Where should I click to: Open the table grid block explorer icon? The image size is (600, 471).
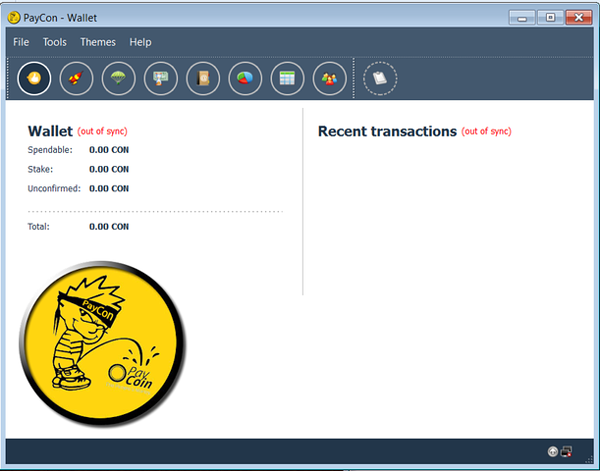tap(287, 78)
